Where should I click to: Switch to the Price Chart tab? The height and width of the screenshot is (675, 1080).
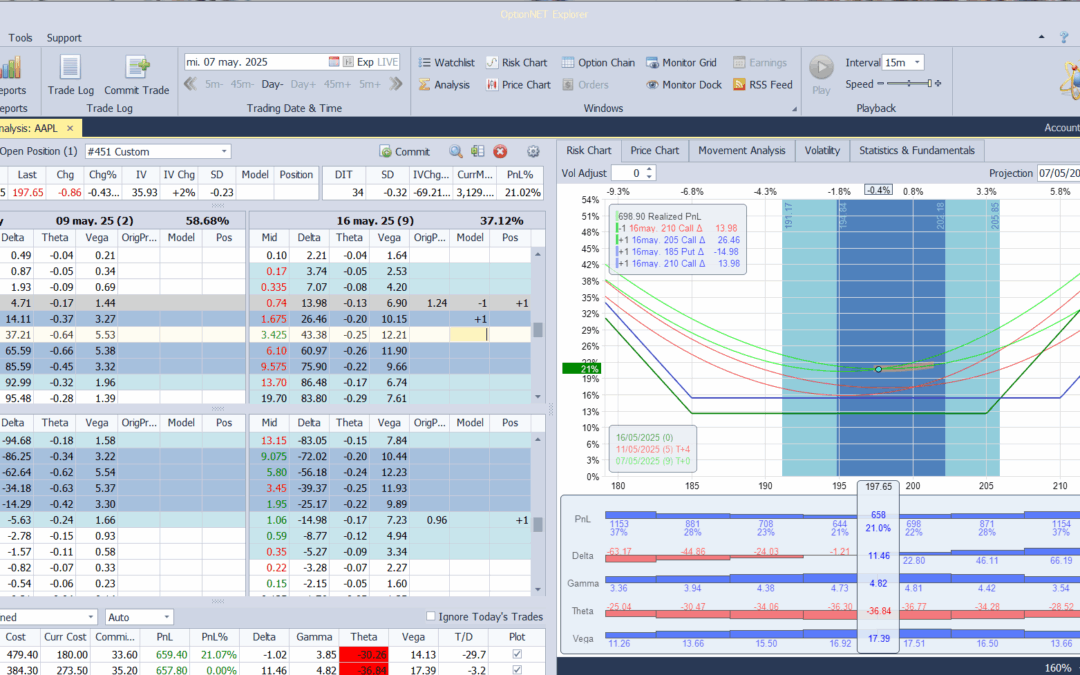tap(654, 151)
